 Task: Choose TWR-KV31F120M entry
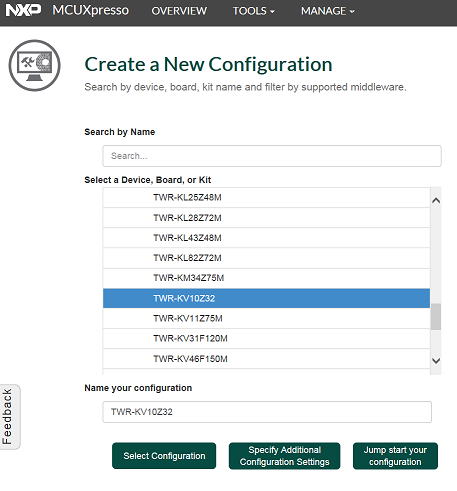[x=266, y=339]
